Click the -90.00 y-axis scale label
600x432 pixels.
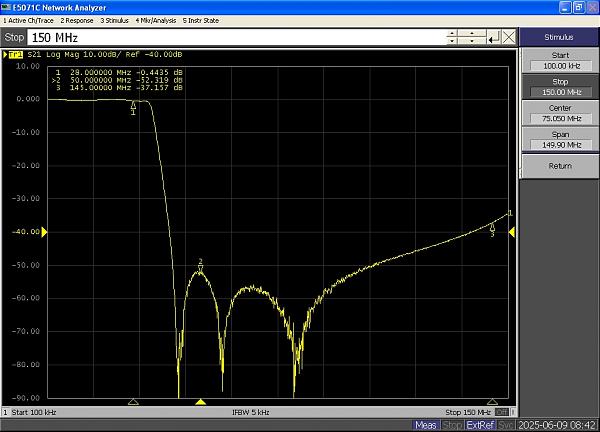[26, 398]
